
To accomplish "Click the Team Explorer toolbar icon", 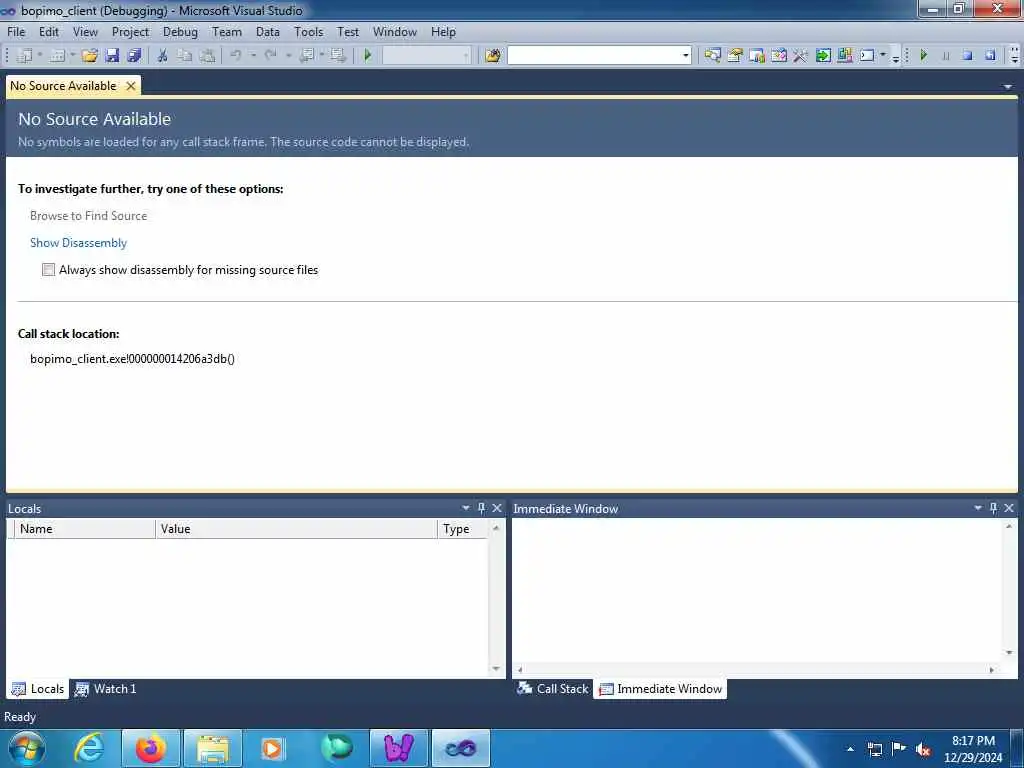I will [845, 56].
